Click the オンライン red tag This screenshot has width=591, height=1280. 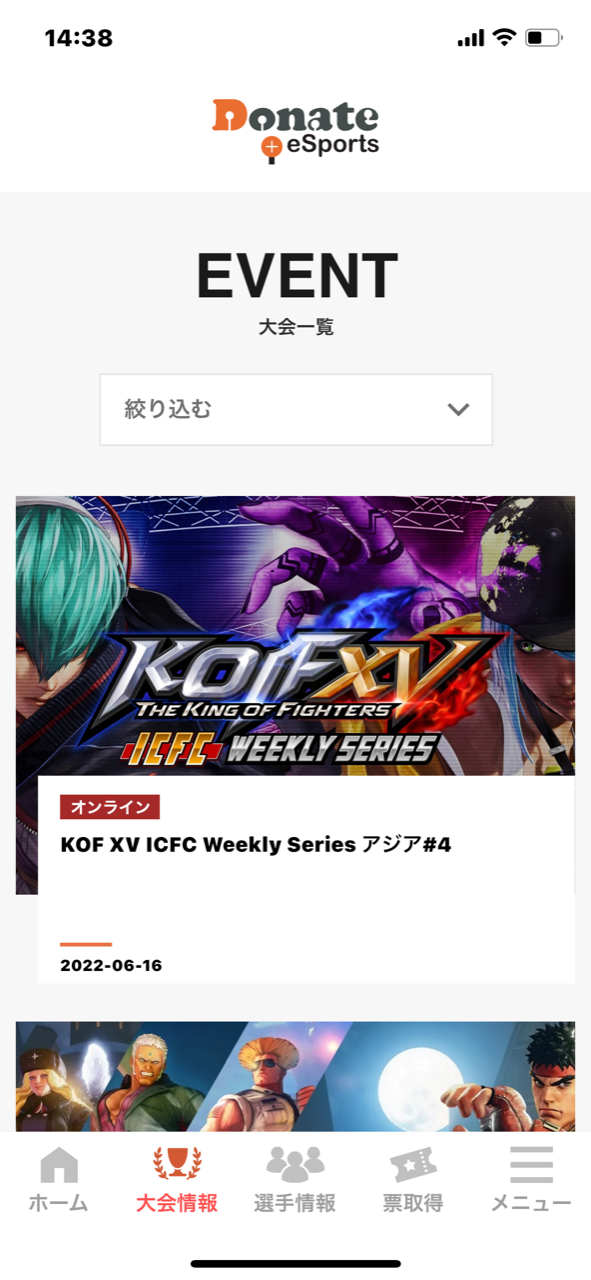[x=110, y=807]
